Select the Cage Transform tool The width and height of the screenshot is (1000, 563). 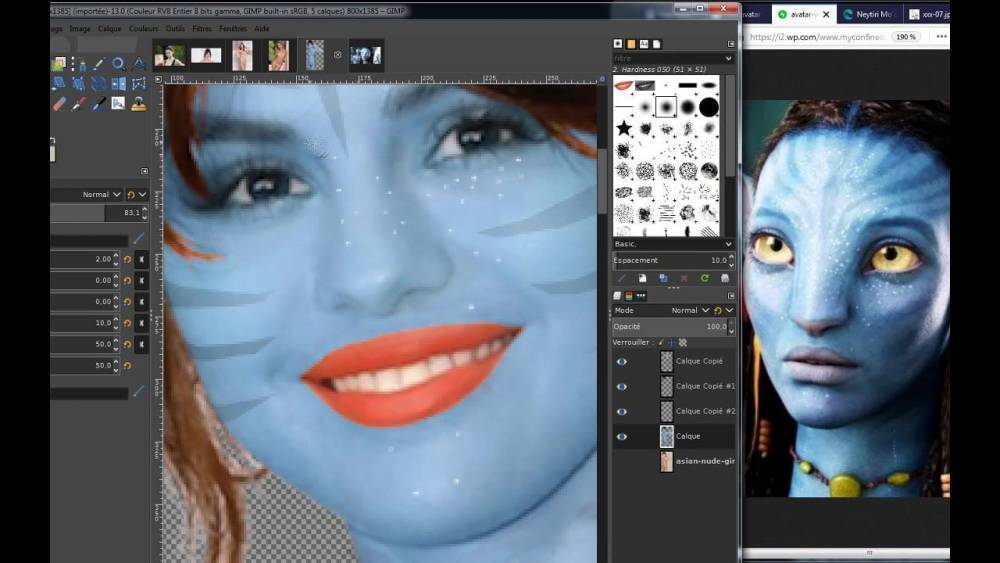tap(138, 84)
